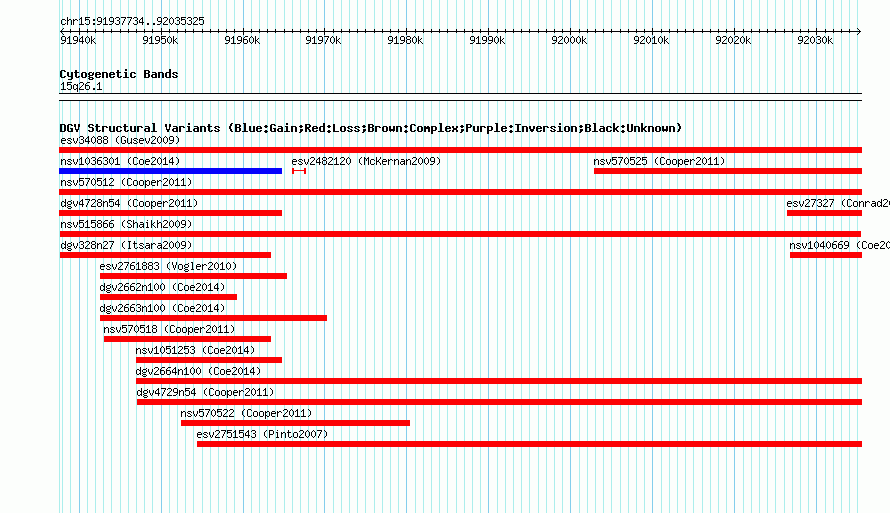Click the dgv328n27 (Itsara2009) label
This screenshot has height=513, width=890.
pyautogui.click(x=126, y=245)
